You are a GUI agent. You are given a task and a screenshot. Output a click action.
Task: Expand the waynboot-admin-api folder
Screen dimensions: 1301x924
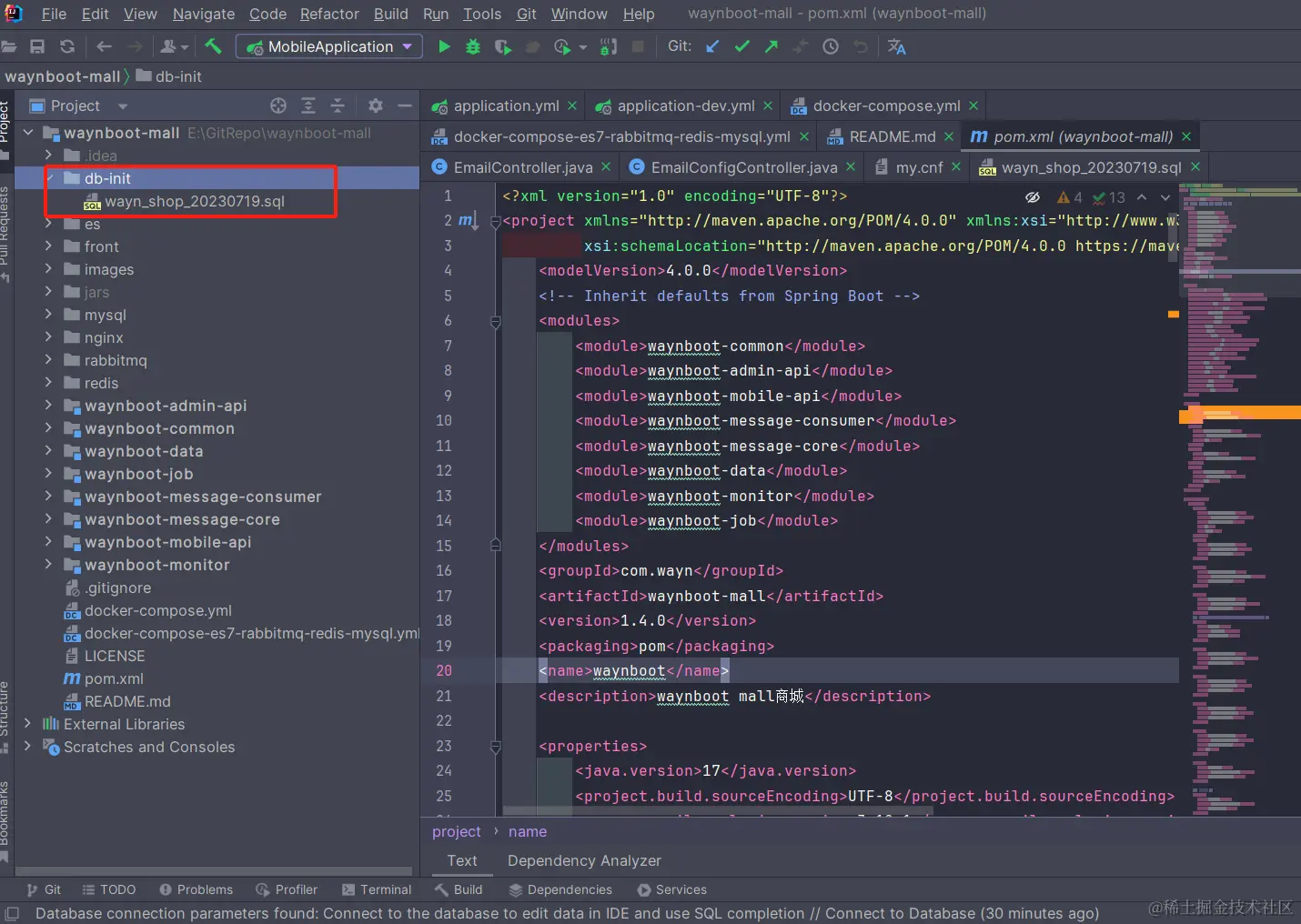click(x=48, y=406)
